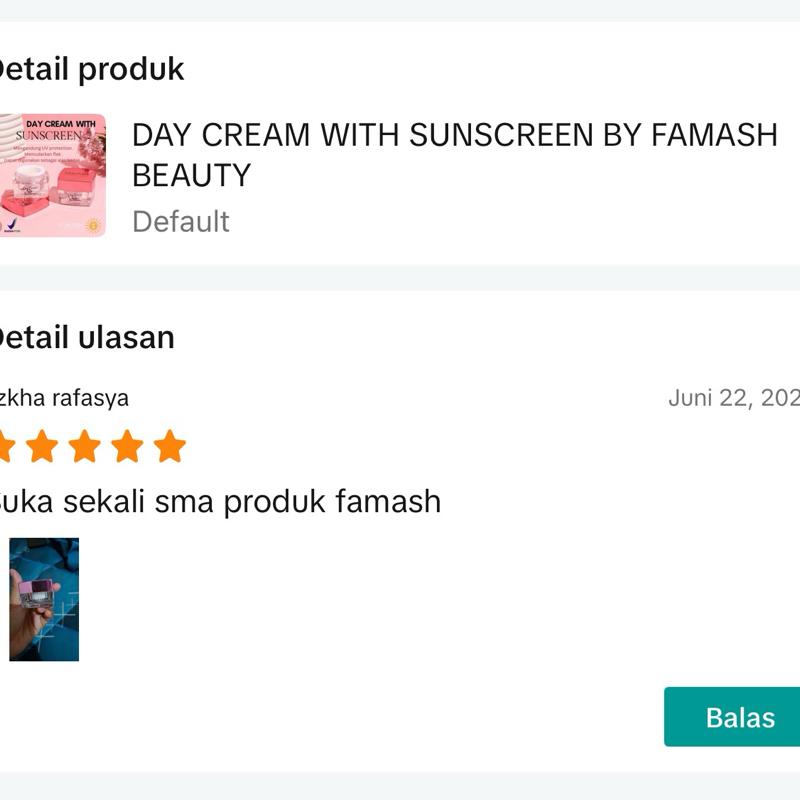800x800 pixels.
Task: Click the Detail ulasan section heading
Action: pyautogui.click(x=86, y=338)
